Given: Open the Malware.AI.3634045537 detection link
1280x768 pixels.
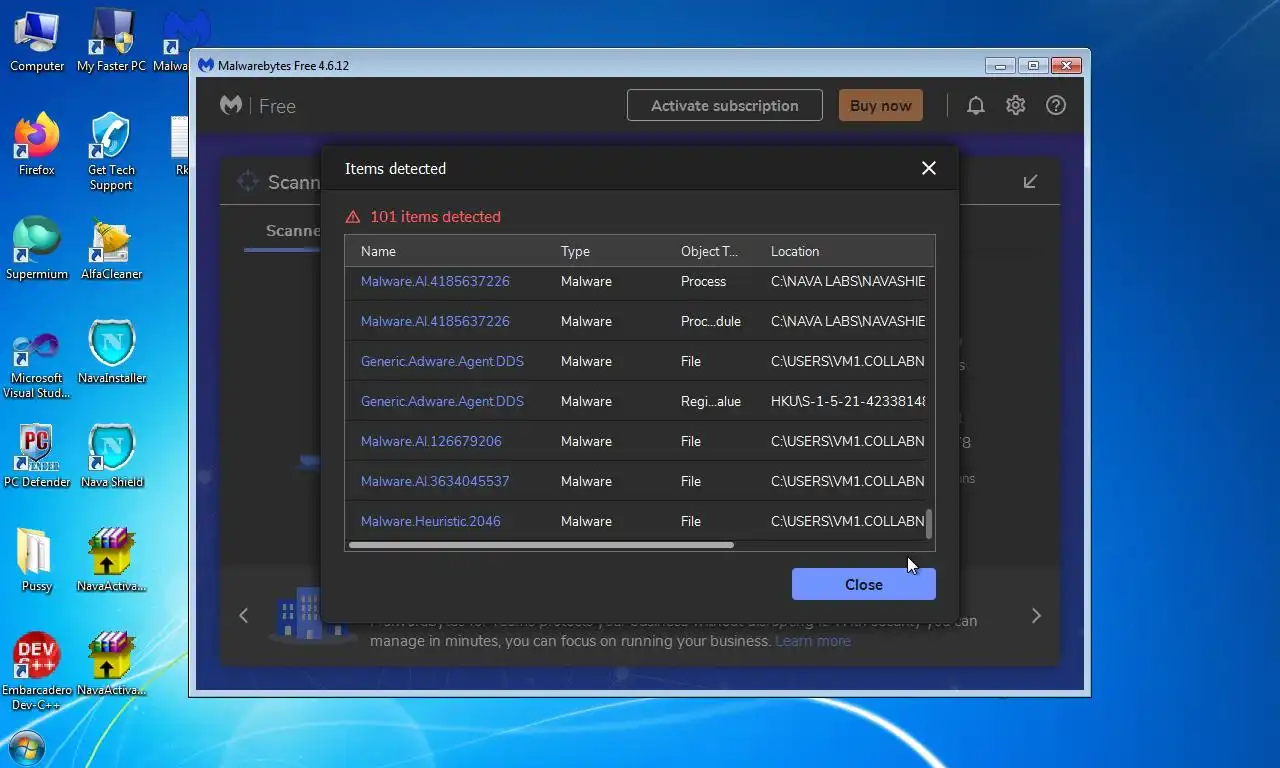Looking at the screenshot, I should pos(435,481).
